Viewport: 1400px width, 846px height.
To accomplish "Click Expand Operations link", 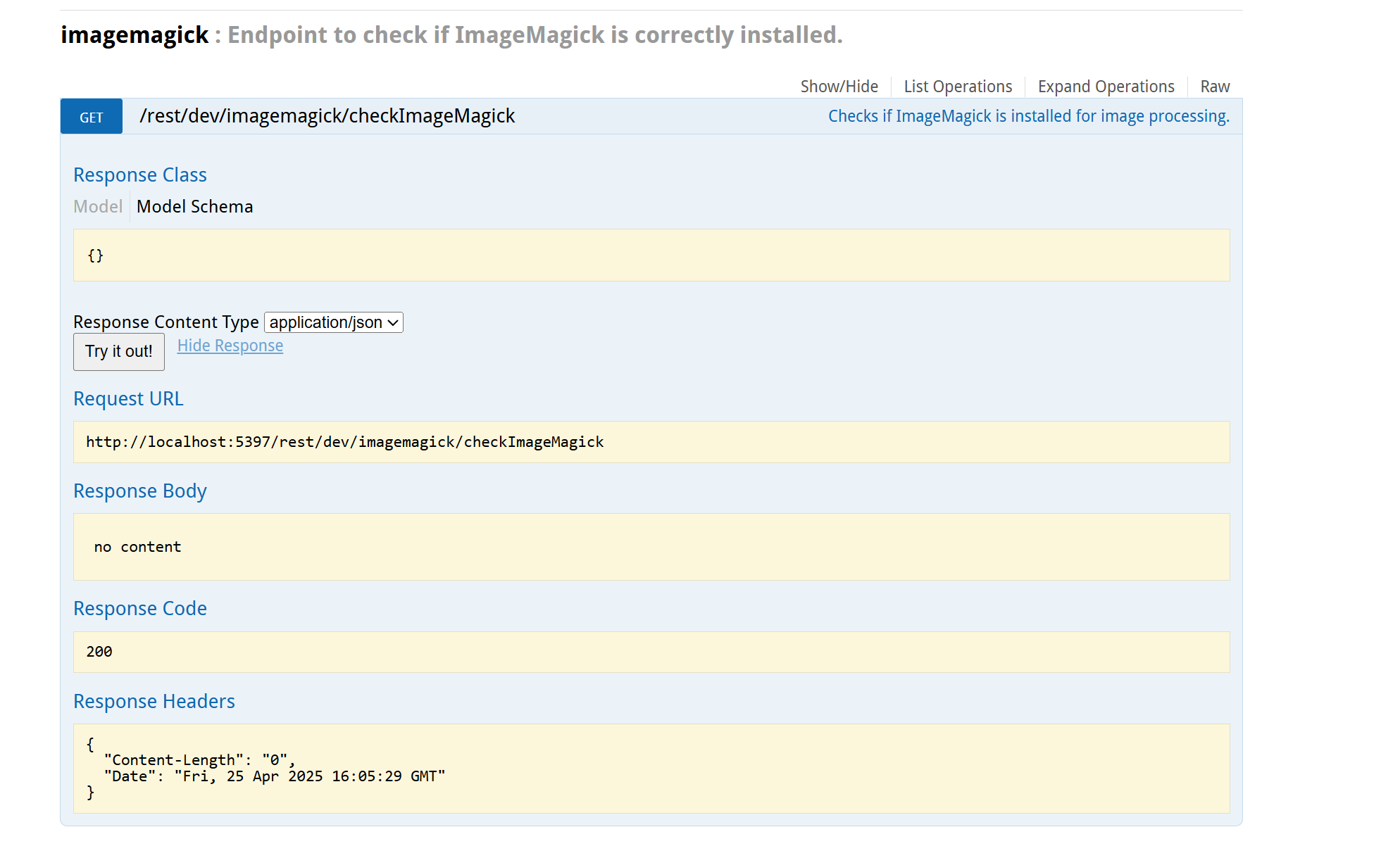I will click(x=1106, y=87).
